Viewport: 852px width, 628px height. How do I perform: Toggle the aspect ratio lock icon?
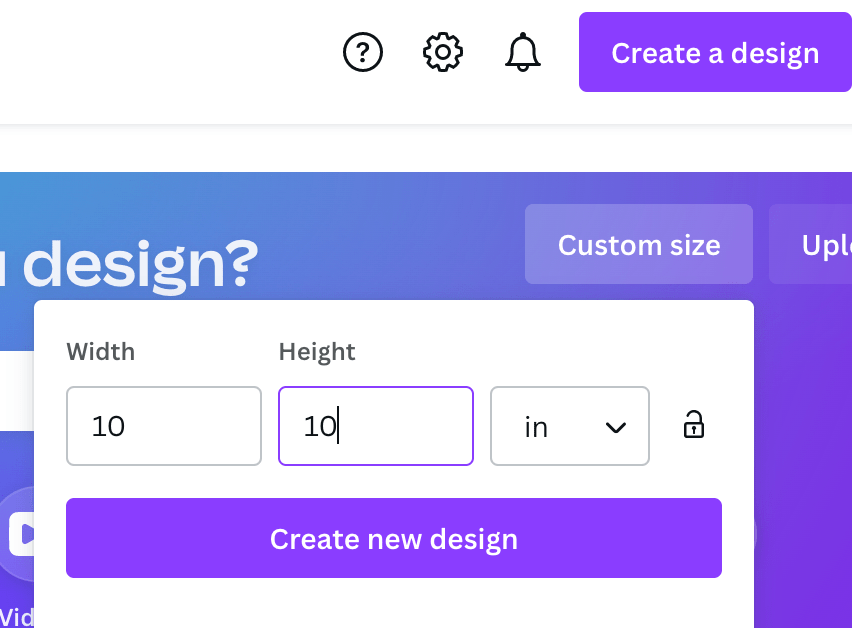tap(694, 425)
